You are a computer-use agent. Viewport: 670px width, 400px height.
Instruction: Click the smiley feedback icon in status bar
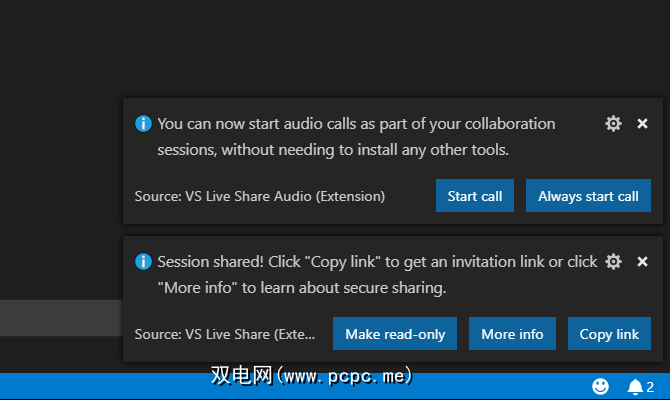pos(600,386)
